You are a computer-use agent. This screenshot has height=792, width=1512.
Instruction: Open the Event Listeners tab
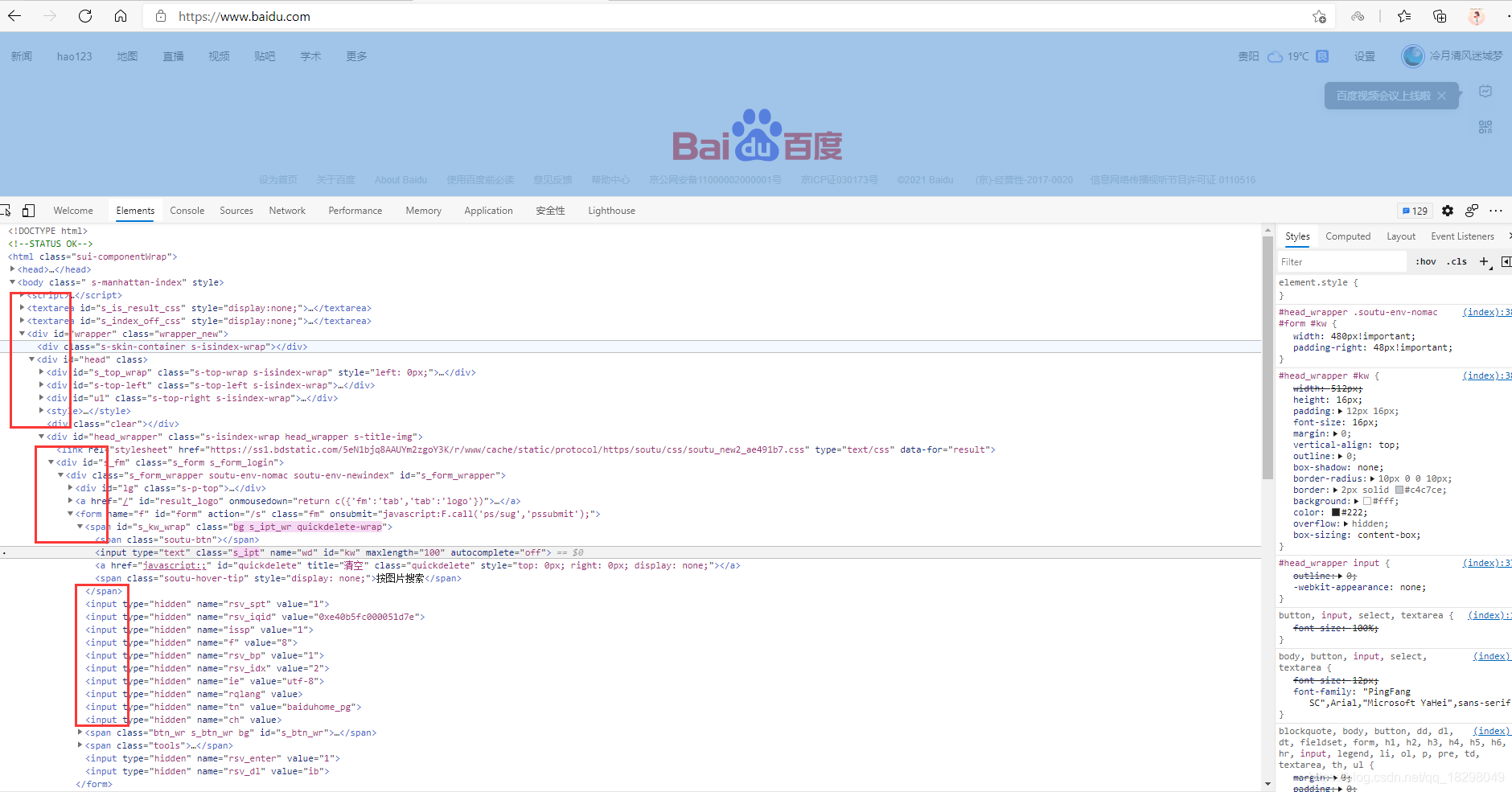[1462, 236]
